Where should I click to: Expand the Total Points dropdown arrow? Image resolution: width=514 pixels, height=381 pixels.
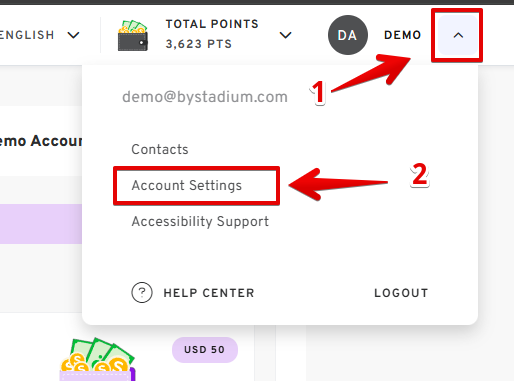tap(285, 35)
